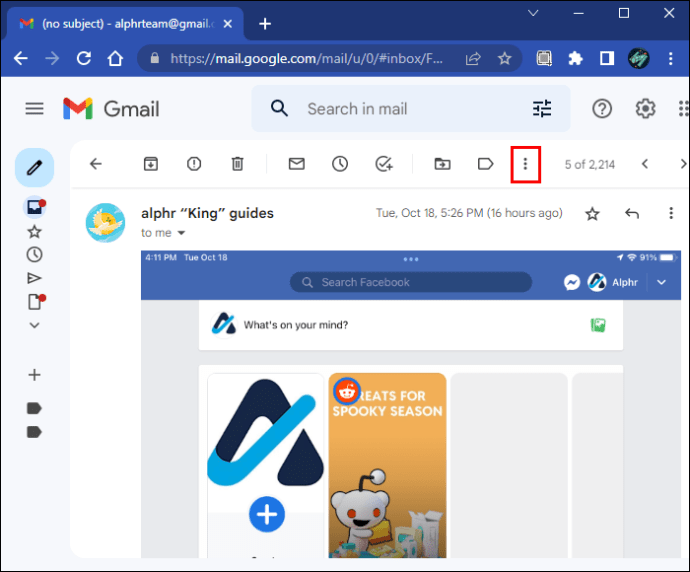The height and width of the screenshot is (572, 690).
Task: Snooze the email using the clock icon
Action: click(x=340, y=164)
